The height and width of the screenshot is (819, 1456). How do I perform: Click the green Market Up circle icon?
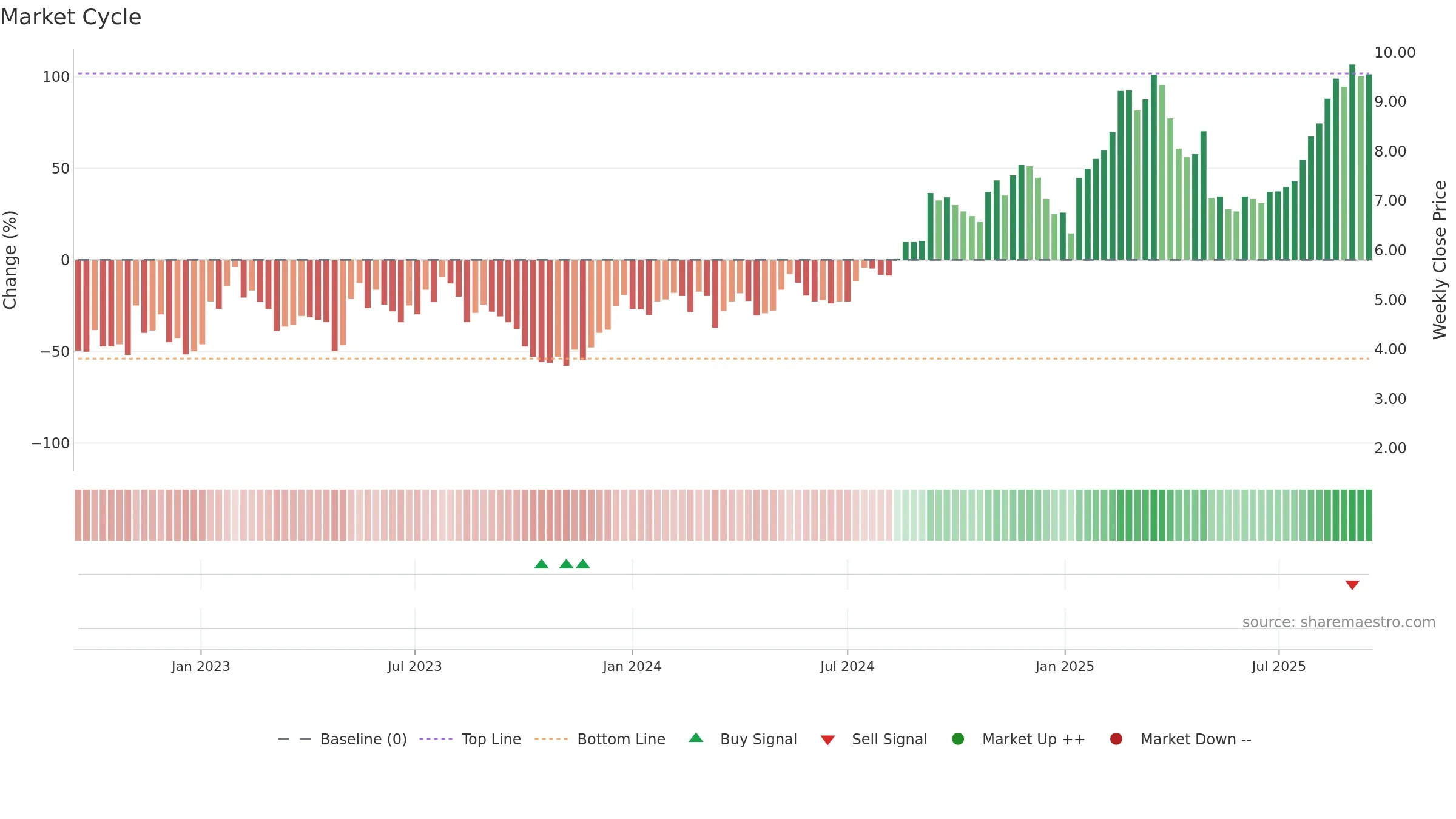pyautogui.click(x=958, y=738)
